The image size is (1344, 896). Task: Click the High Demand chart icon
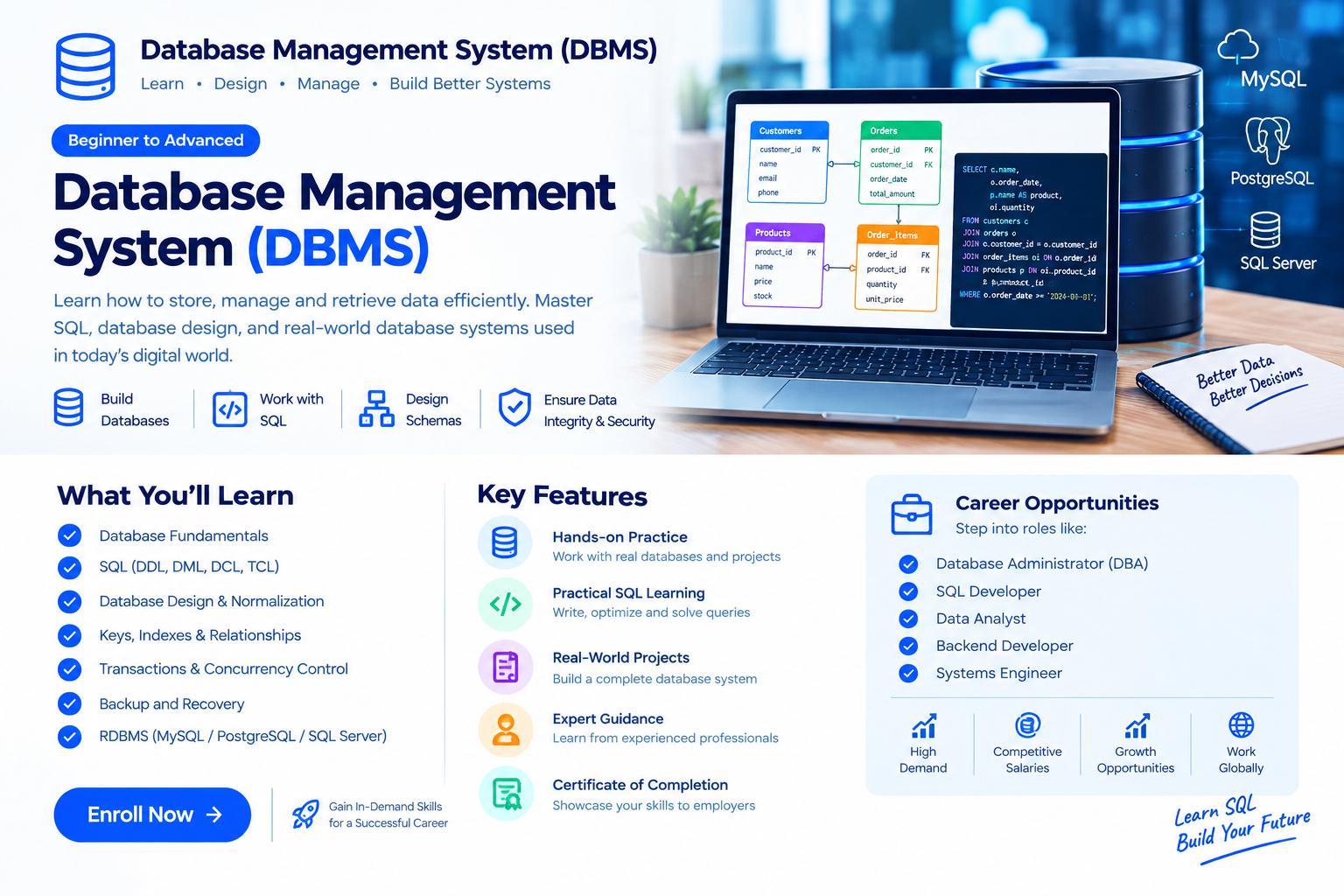(923, 726)
